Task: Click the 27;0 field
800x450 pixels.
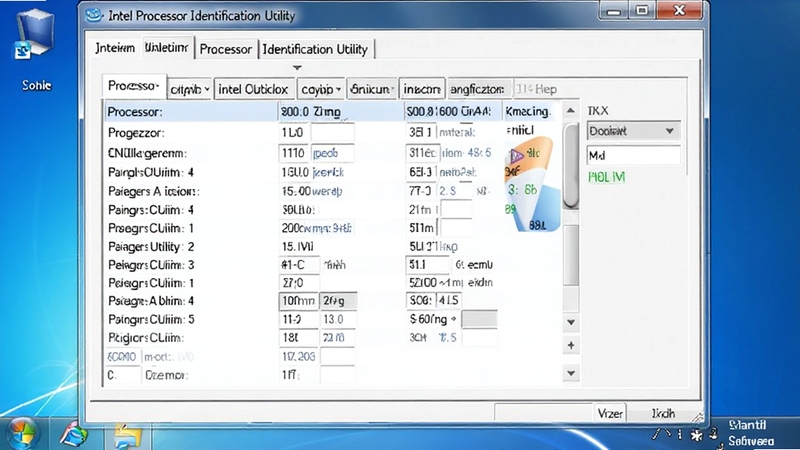Action: (x=299, y=283)
